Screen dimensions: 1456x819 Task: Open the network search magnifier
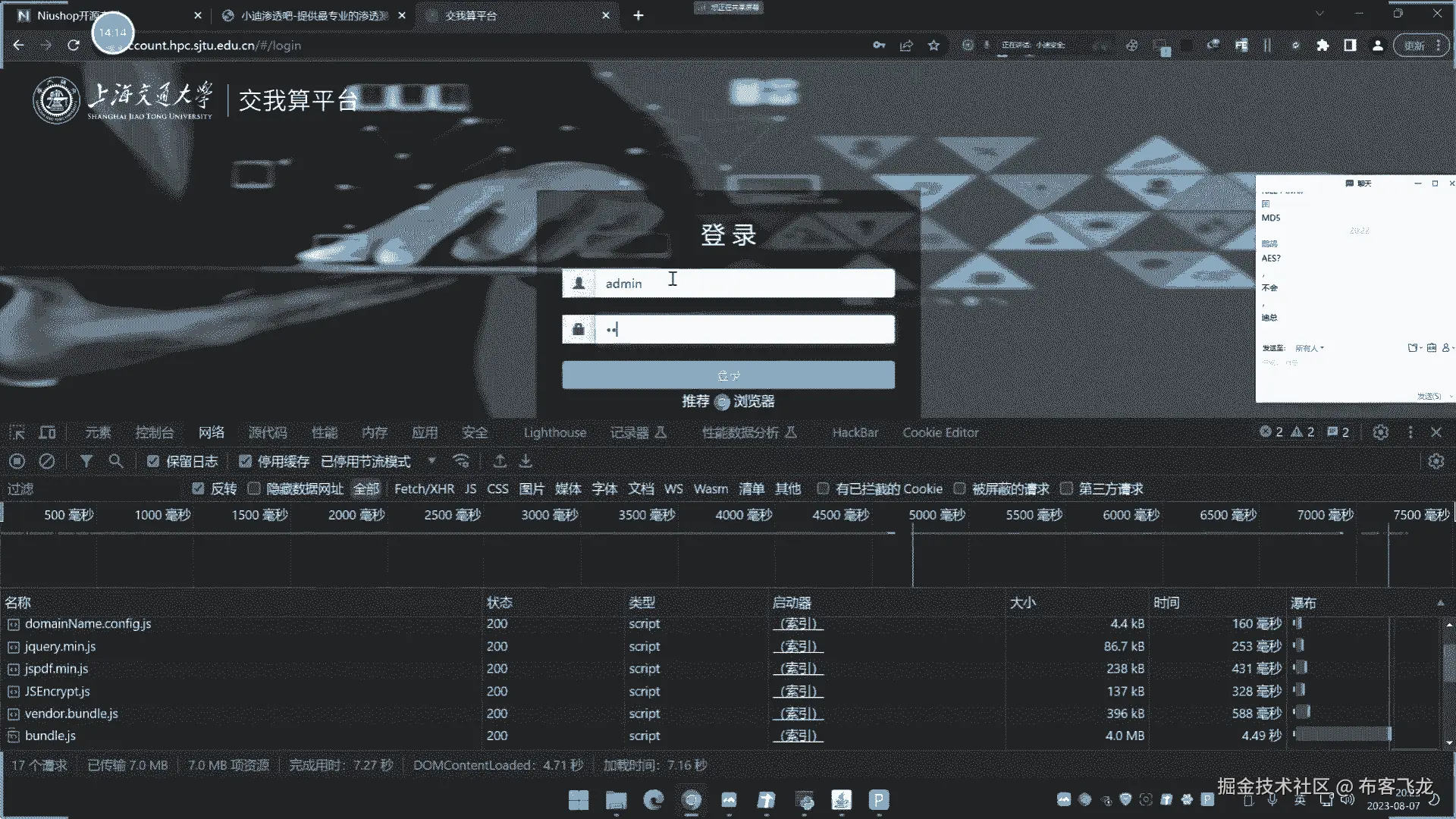pyautogui.click(x=115, y=461)
